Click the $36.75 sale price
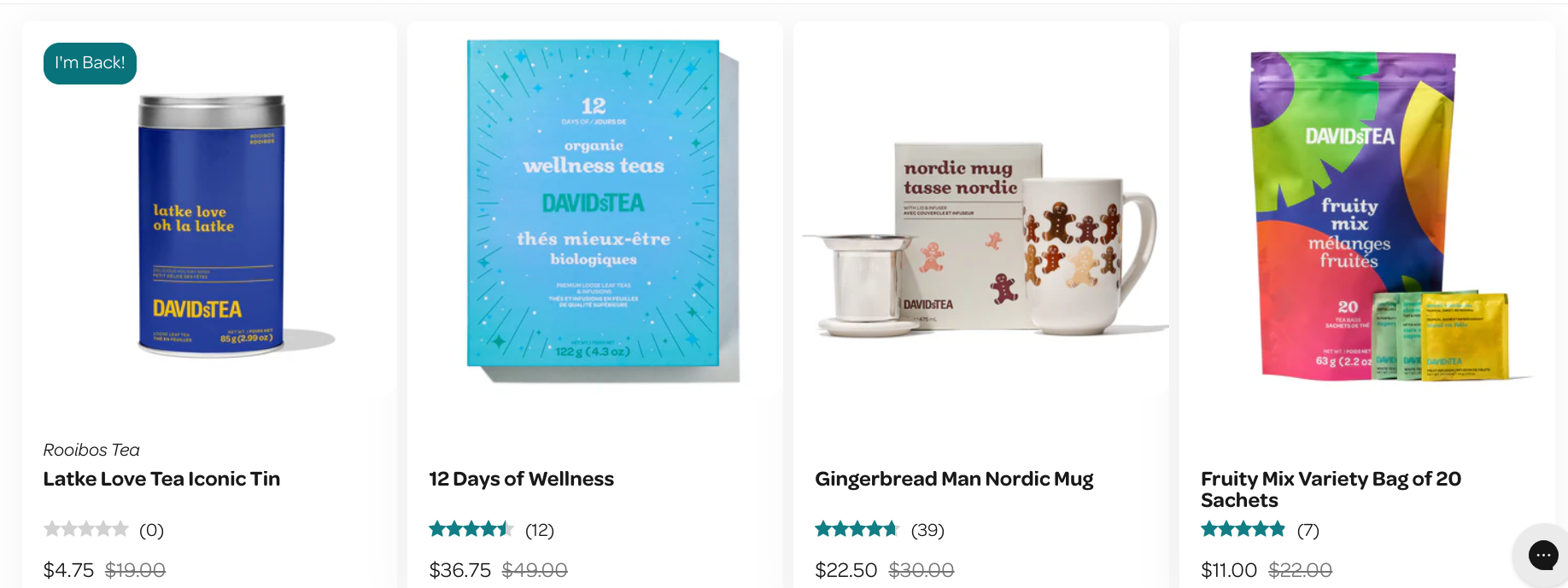Image resolution: width=1568 pixels, height=588 pixels. 459,570
